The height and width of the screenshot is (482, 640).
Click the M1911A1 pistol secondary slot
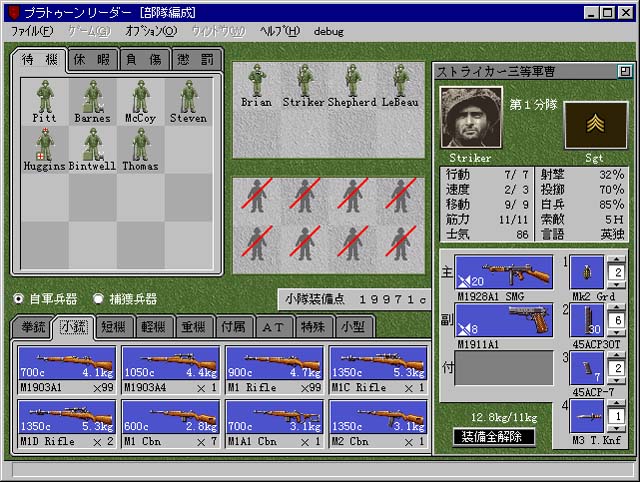pos(504,320)
